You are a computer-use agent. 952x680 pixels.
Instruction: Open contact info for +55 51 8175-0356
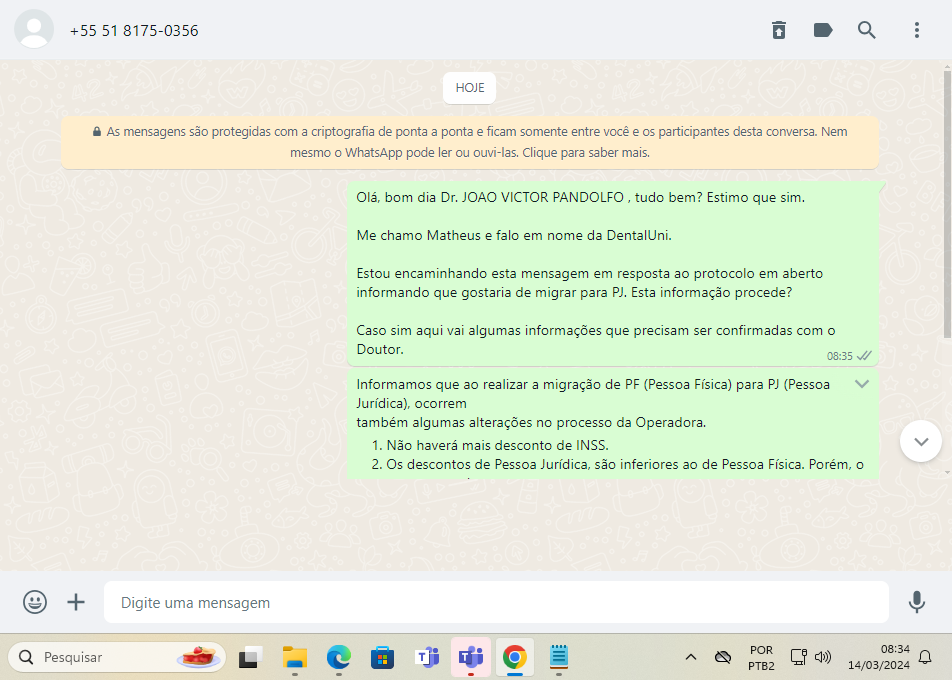[x=134, y=31]
